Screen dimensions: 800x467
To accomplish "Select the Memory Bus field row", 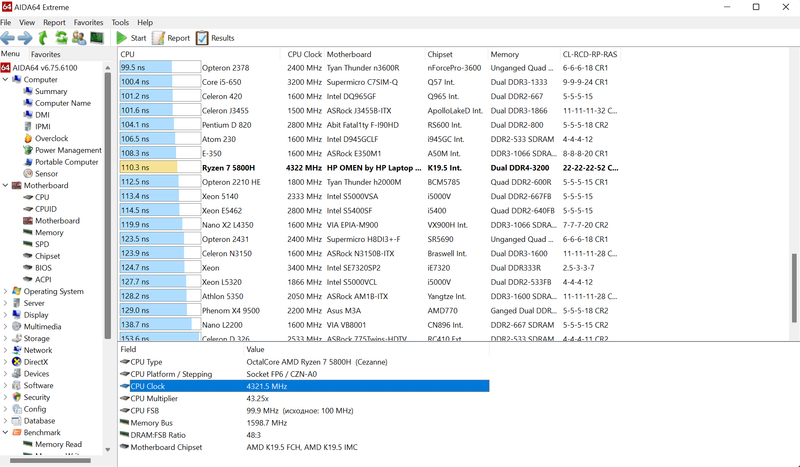I will (x=304, y=423).
